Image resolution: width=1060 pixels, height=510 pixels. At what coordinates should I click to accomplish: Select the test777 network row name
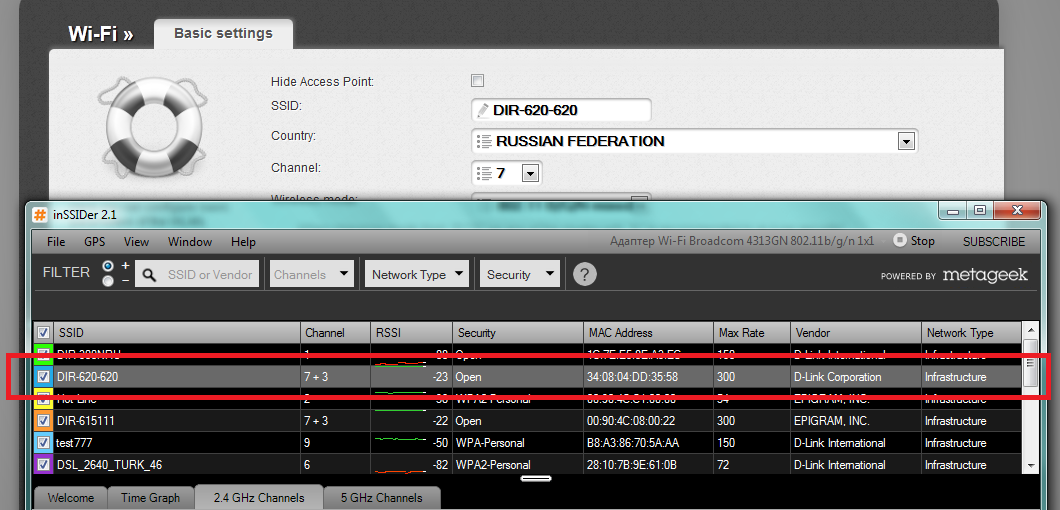tap(74, 443)
